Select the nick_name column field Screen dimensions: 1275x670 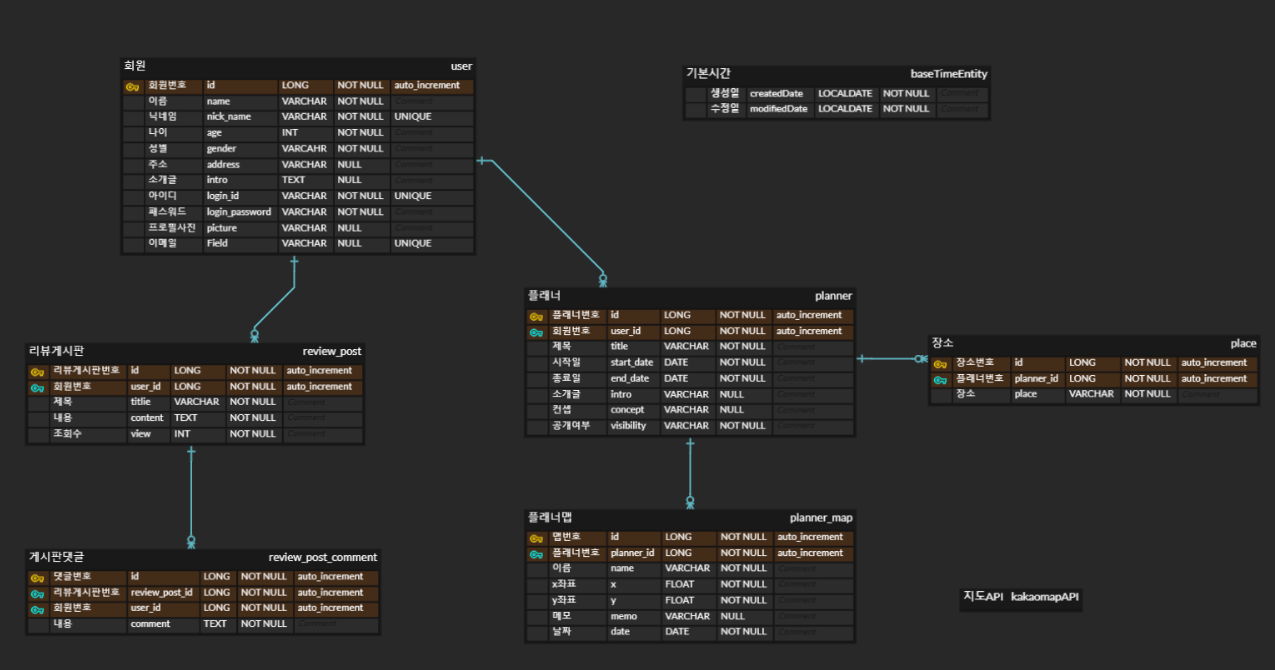(228, 117)
